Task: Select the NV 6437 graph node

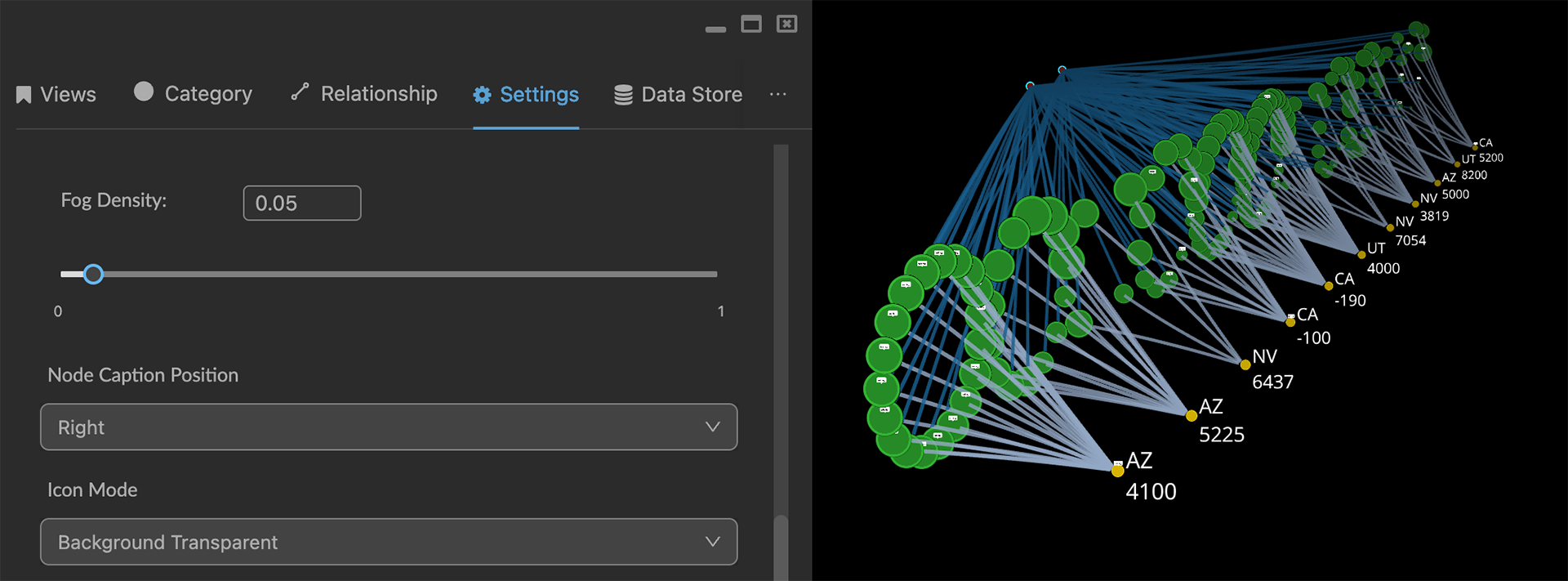Action: coord(1245,364)
